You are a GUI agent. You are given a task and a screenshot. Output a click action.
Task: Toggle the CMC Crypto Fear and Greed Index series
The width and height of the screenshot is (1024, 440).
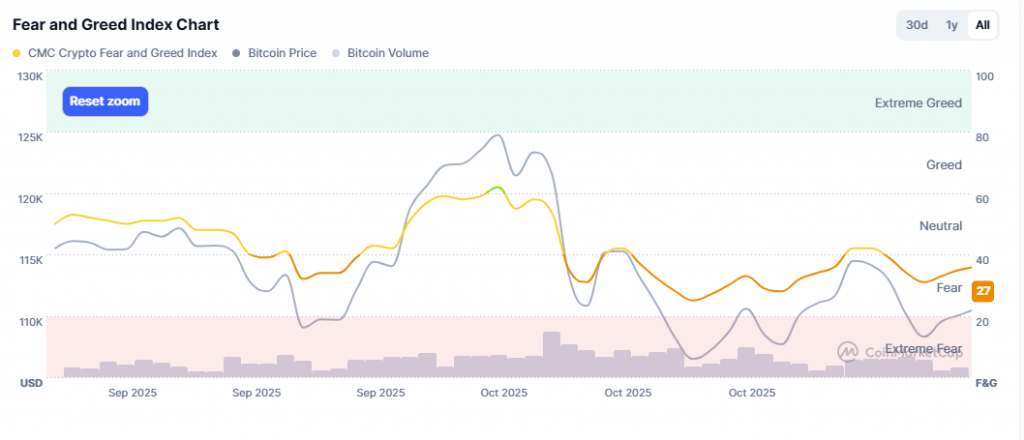click(x=122, y=53)
